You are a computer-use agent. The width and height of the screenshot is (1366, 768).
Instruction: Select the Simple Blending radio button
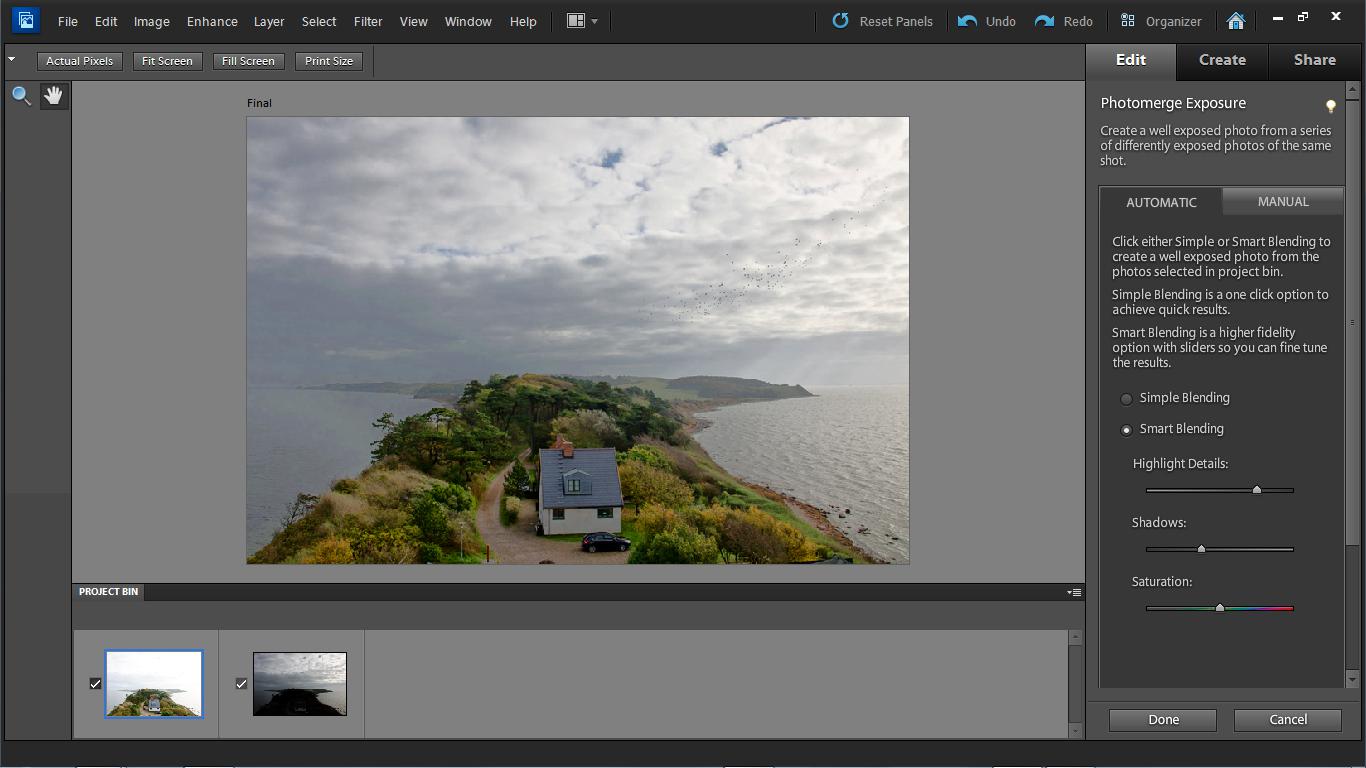[1127, 399]
